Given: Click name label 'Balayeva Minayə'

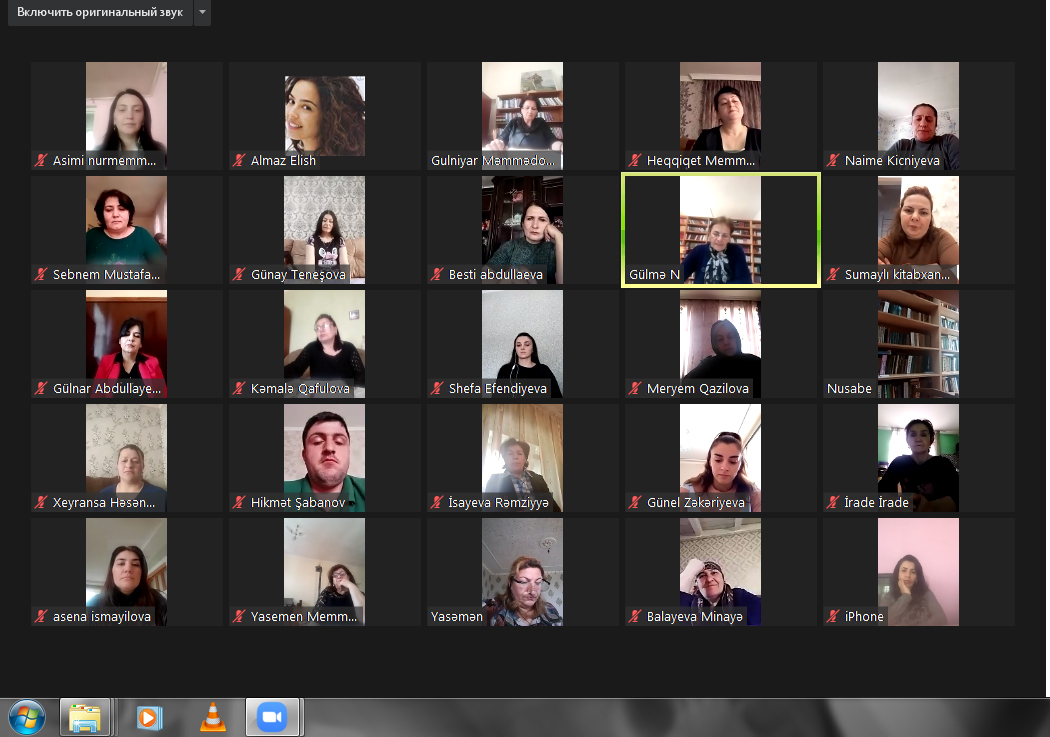Looking at the screenshot, I should point(694,617).
